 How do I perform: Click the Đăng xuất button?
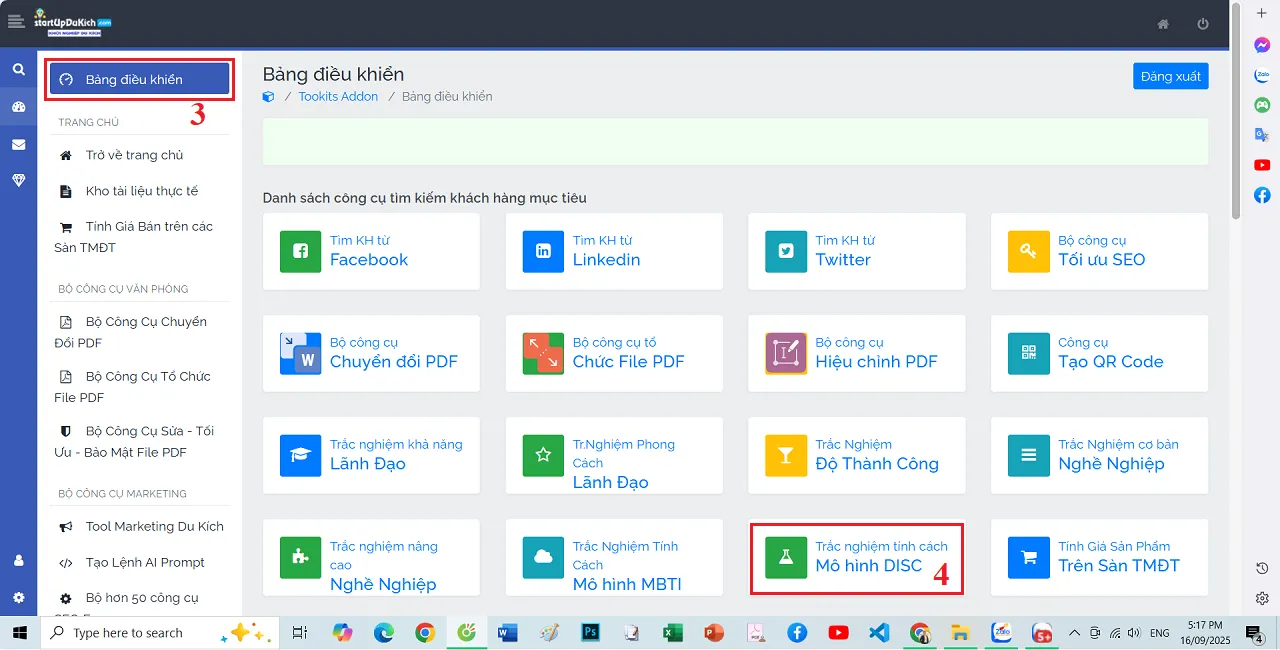click(x=1170, y=76)
